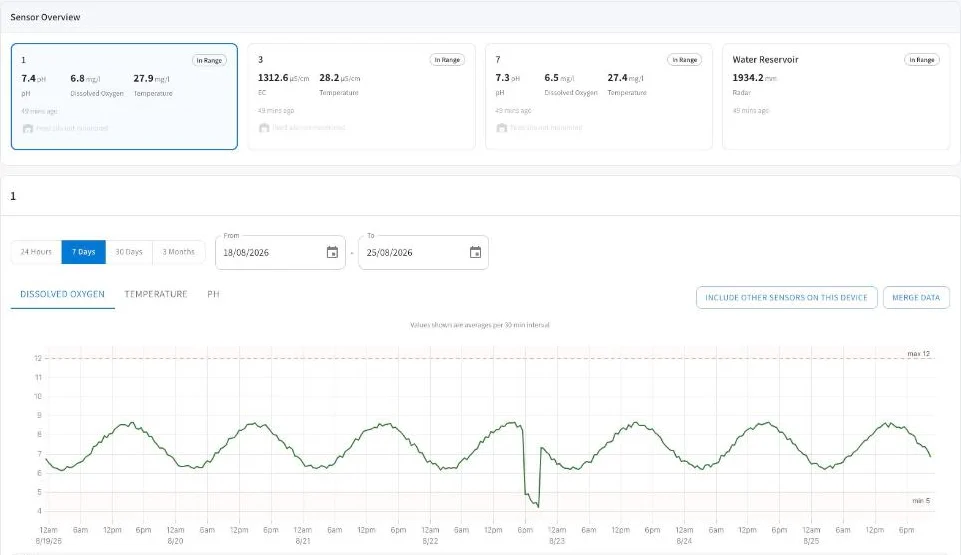The image size is (961, 555).
Task: Click the feed icon on sensor 3 card
Action: [264, 128]
